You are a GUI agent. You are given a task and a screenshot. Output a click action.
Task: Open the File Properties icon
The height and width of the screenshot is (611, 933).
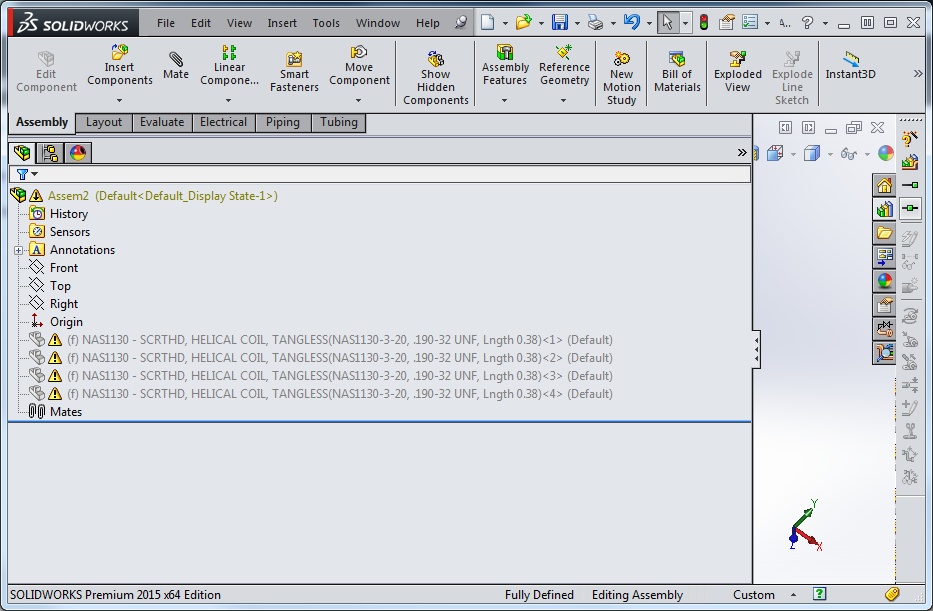726,23
